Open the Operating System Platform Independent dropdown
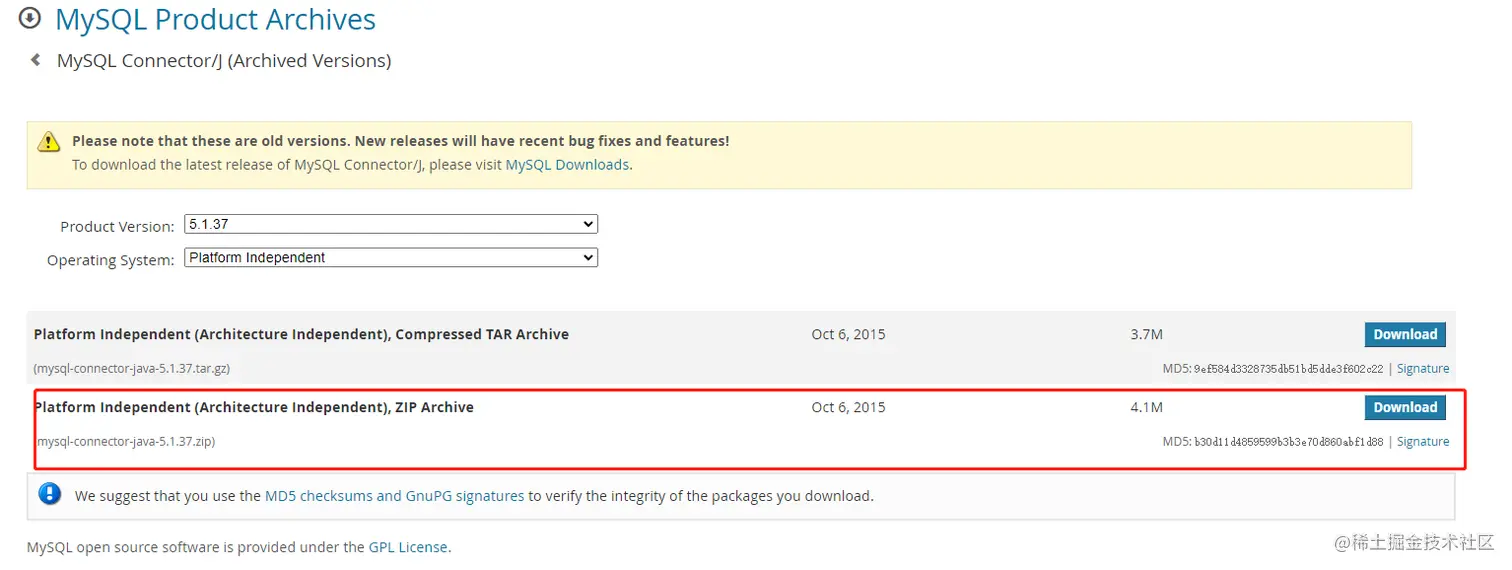The image size is (1512, 570). point(391,257)
